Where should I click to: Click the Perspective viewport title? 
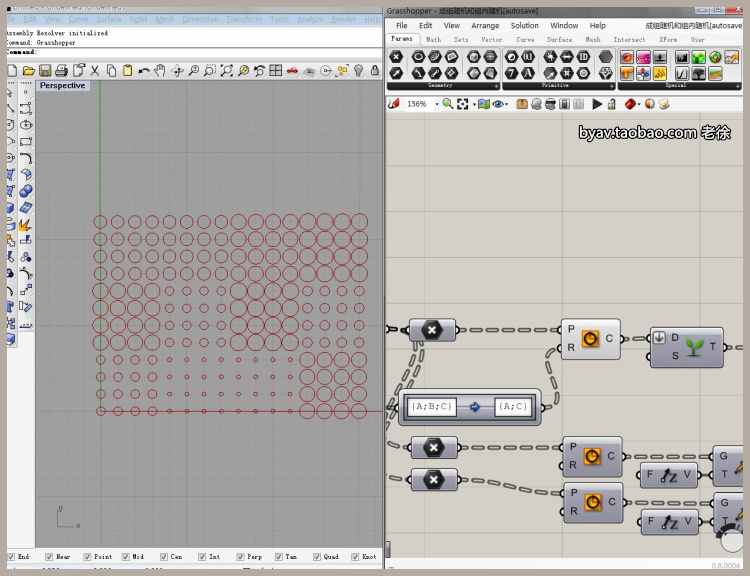(x=62, y=86)
